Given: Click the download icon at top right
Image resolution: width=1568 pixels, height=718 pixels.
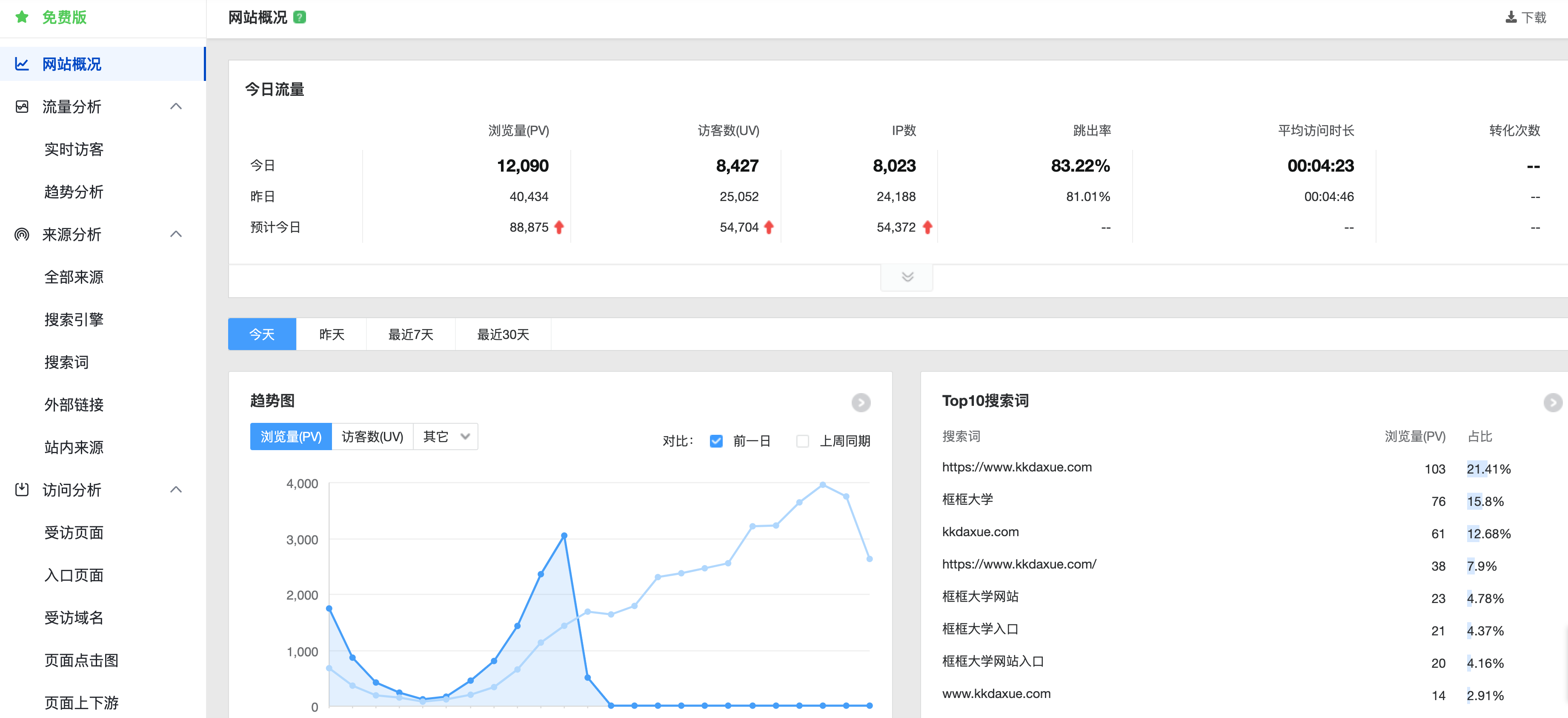Looking at the screenshot, I should 1511,17.
